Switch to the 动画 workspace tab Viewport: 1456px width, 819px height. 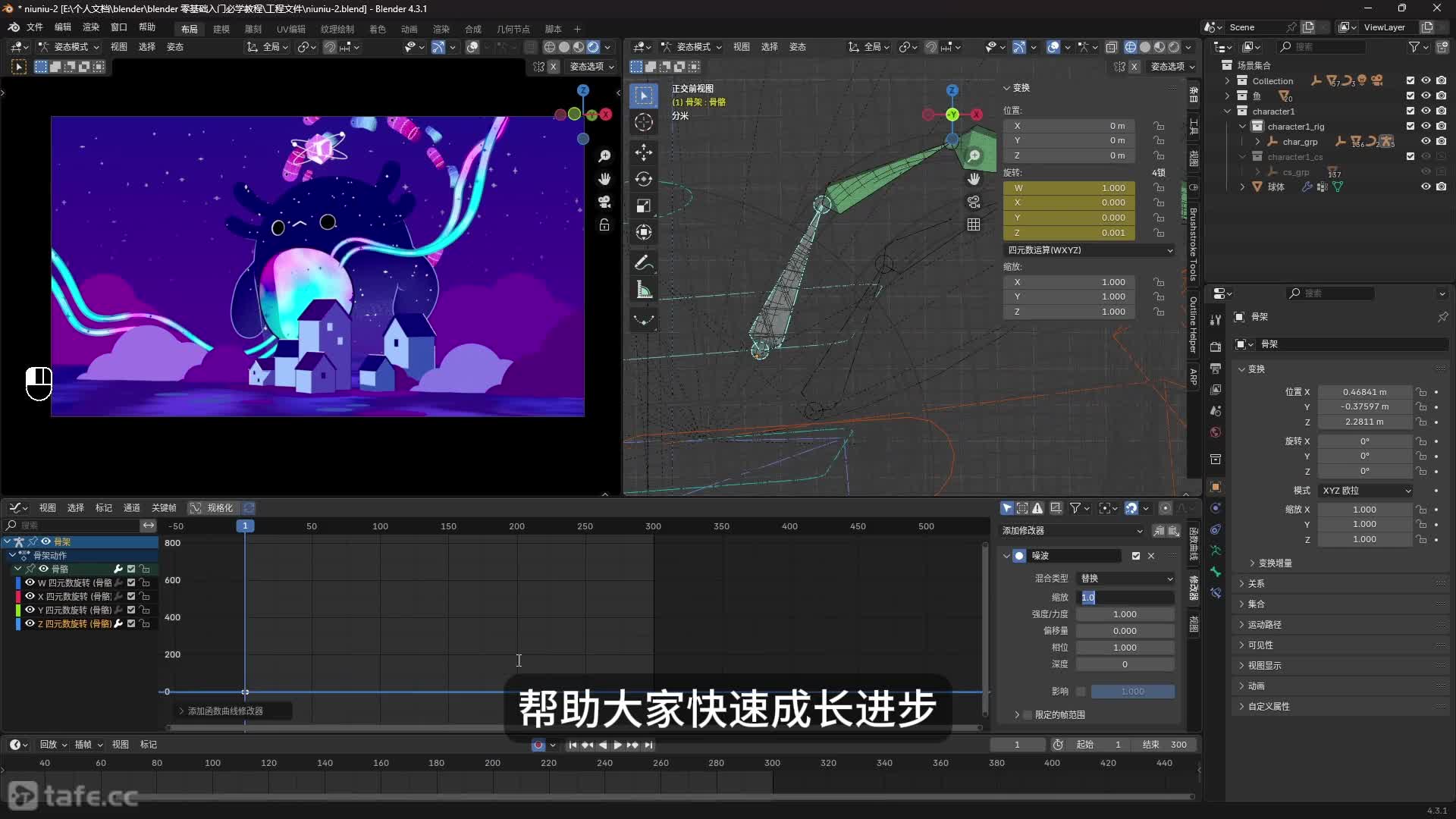(x=409, y=29)
